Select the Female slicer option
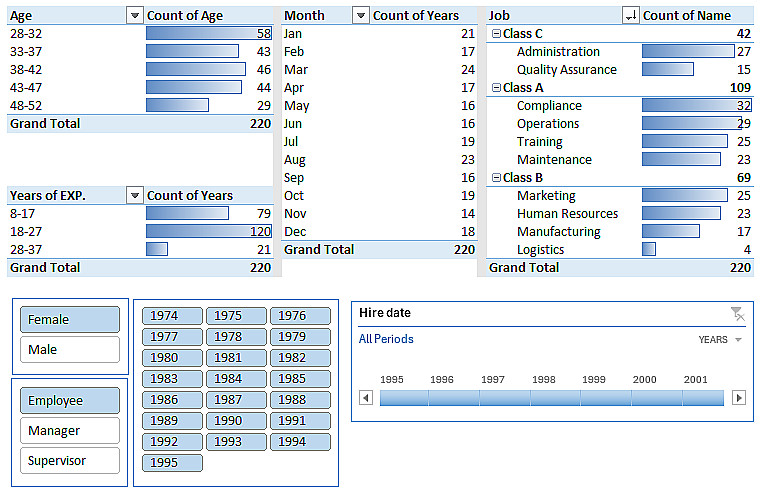The height and width of the screenshot is (496, 773). point(70,319)
